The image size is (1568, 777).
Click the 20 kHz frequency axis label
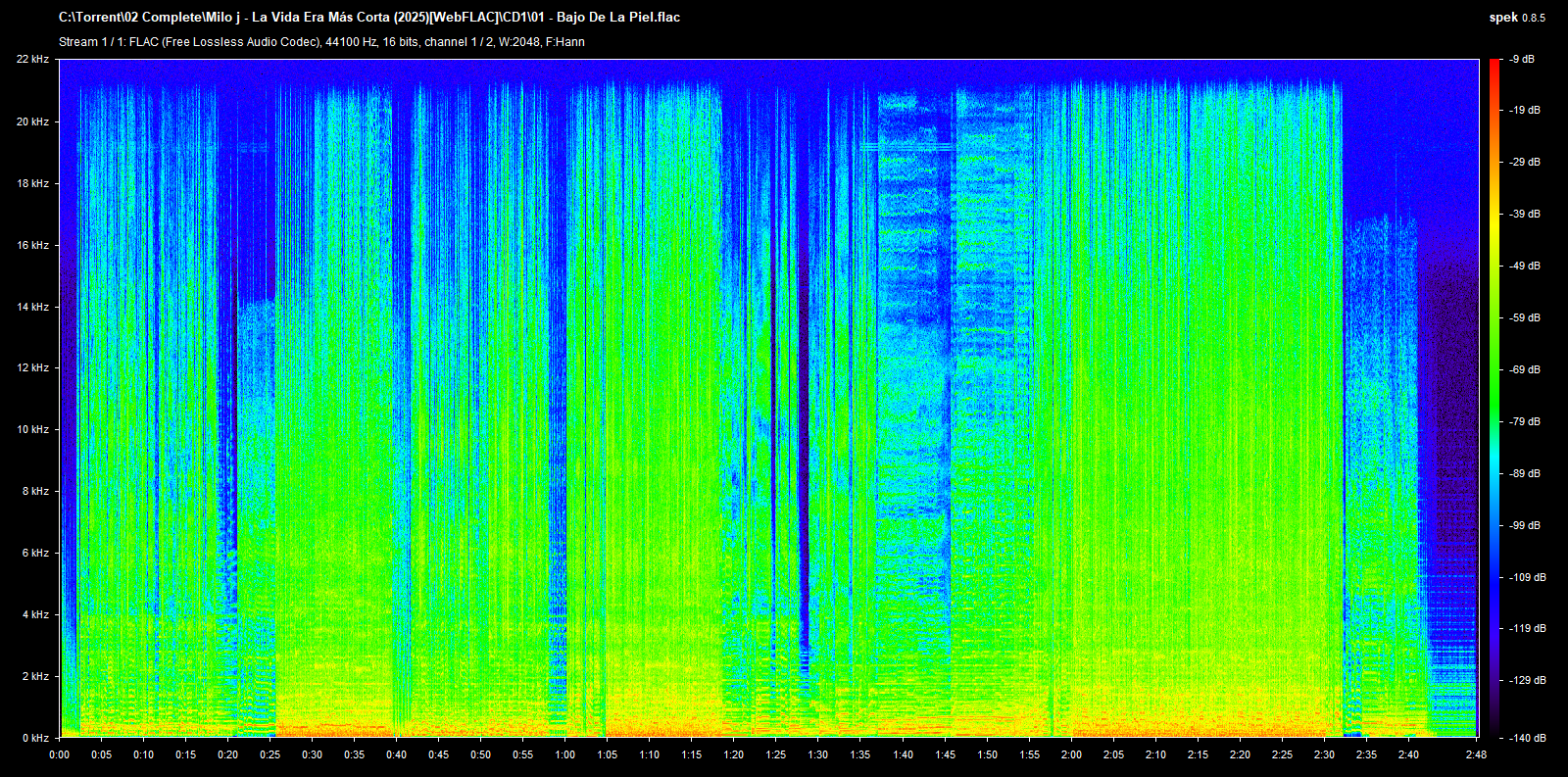tap(32, 121)
